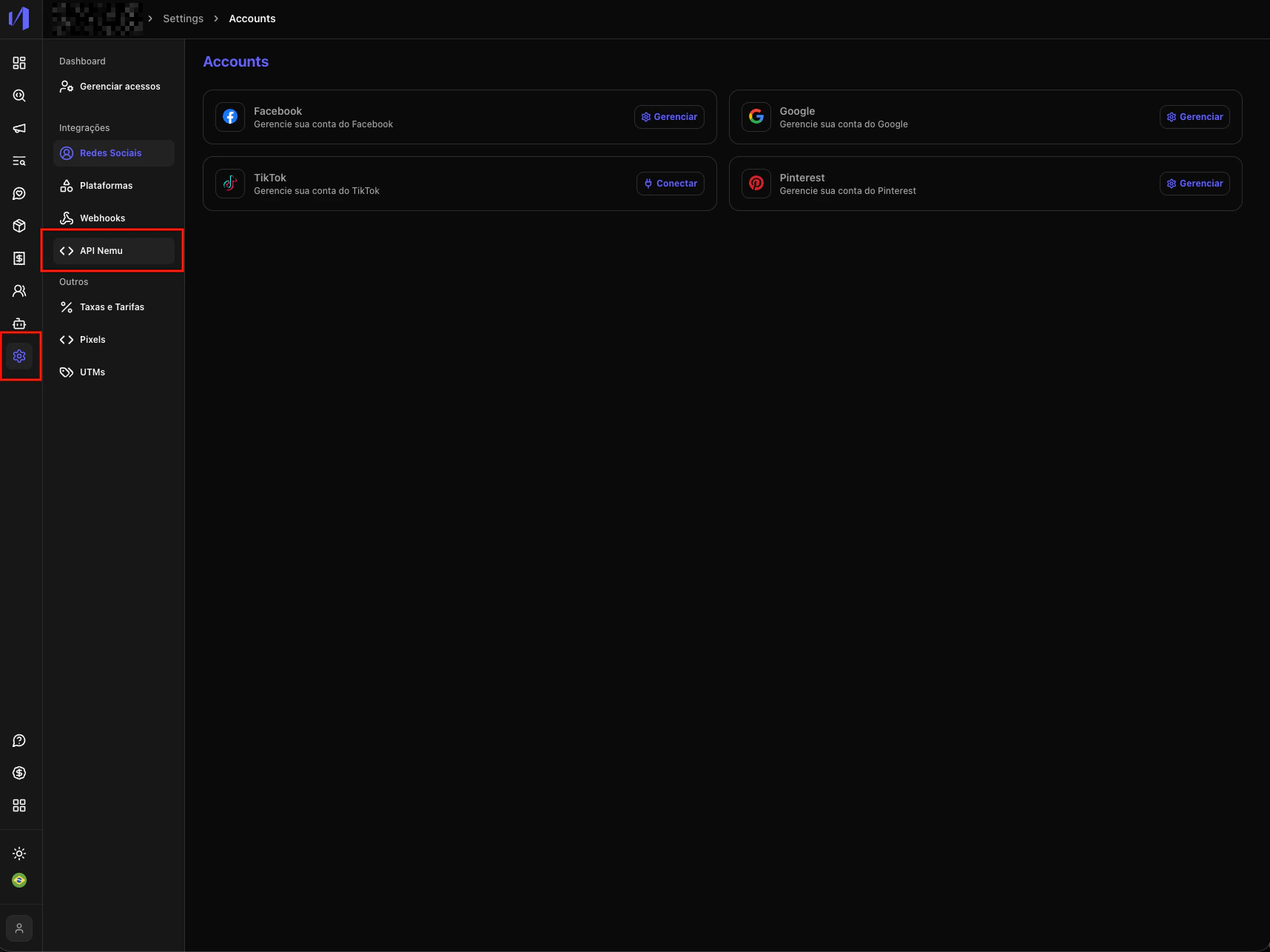Open the products box icon
The height and width of the screenshot is (952, 1270).
[19, 226]
